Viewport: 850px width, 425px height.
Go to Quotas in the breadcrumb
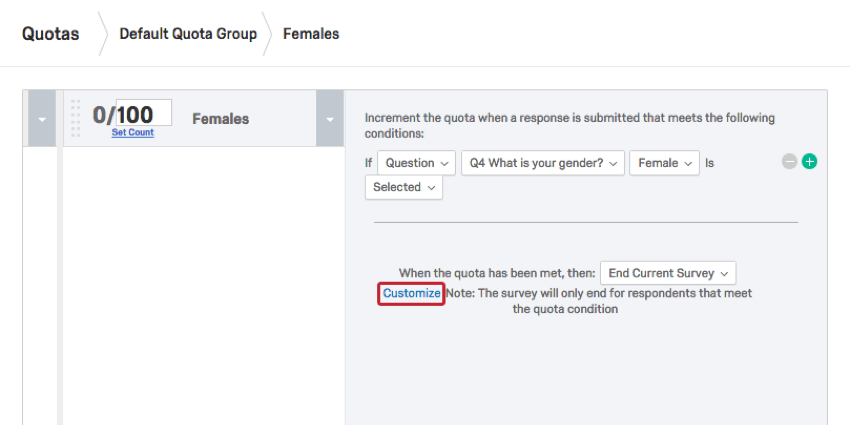pos(50,34)
